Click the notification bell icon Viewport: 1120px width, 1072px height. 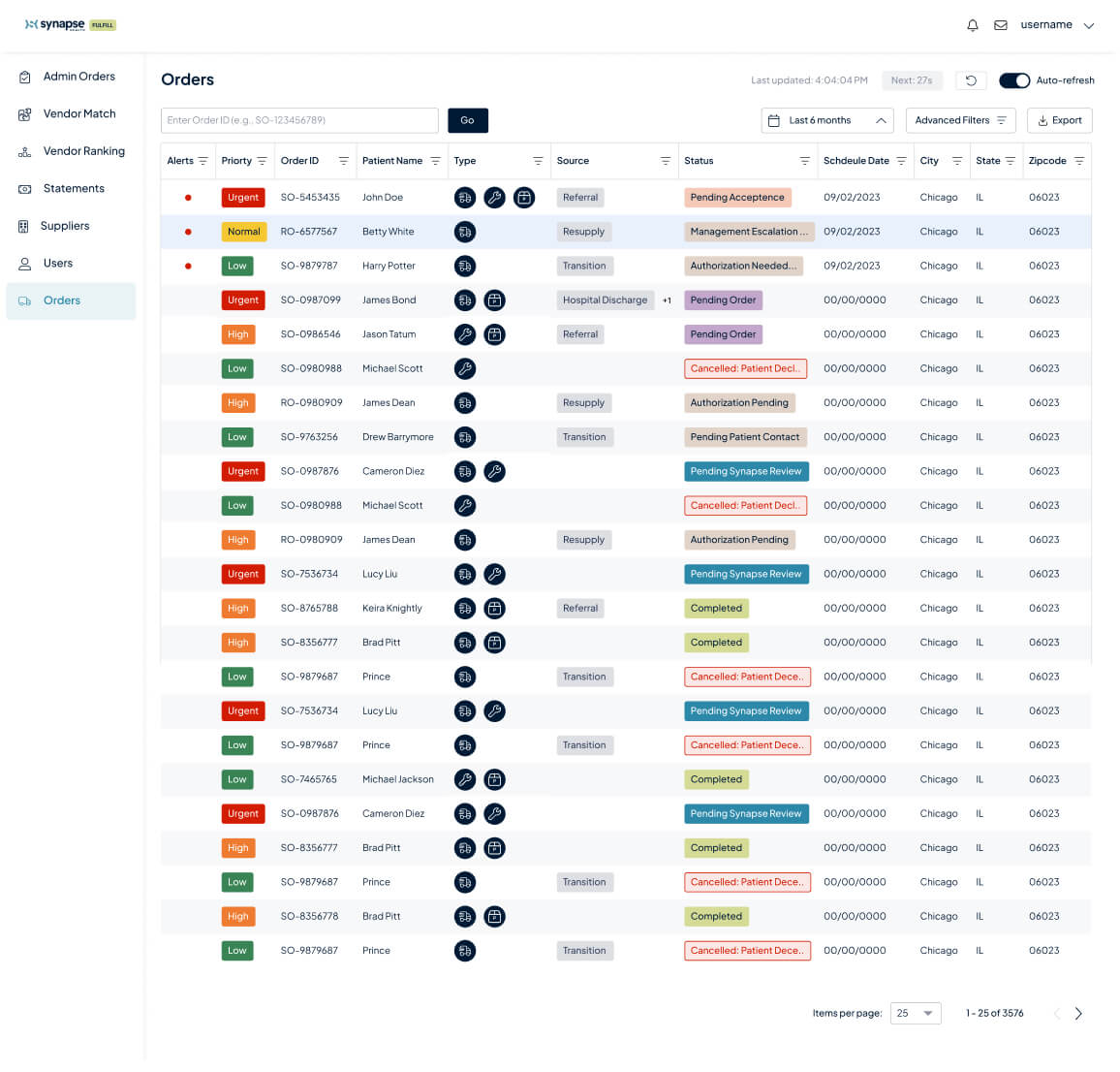click(x=973, y=25)
